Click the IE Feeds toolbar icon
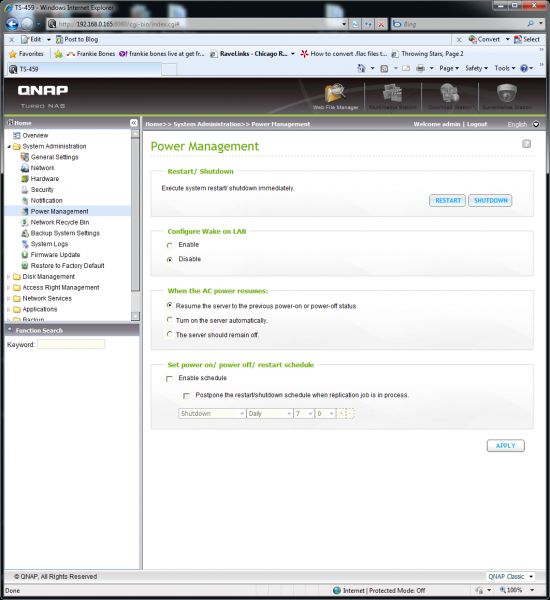This screenshot has width=550, height=600. coord(384,68)
